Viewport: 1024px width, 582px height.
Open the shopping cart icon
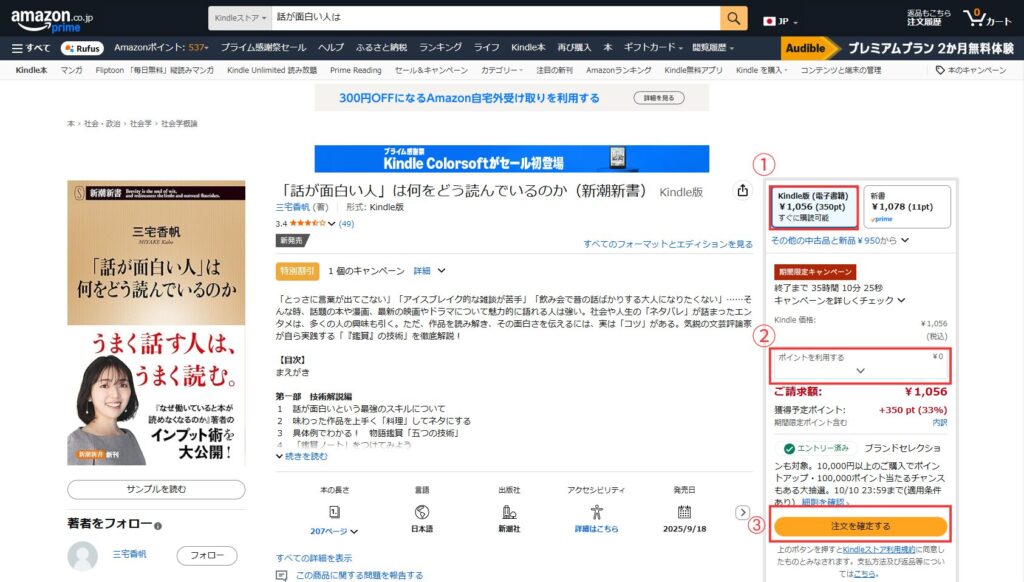pos(986,18)
